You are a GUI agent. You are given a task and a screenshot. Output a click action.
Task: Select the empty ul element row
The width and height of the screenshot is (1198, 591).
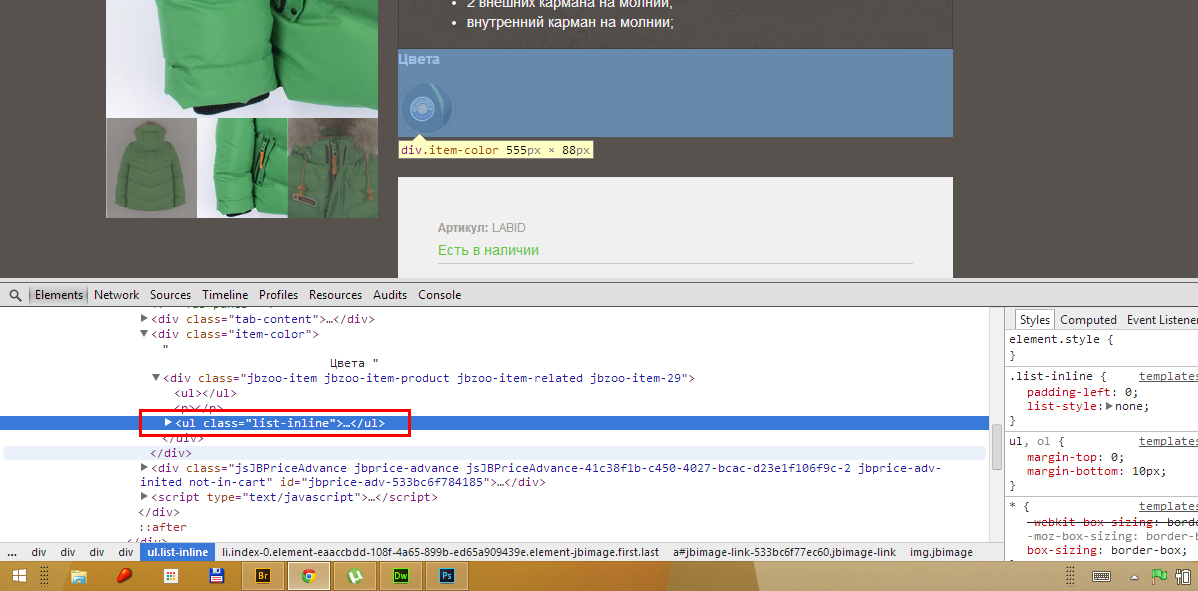[206, 393]
